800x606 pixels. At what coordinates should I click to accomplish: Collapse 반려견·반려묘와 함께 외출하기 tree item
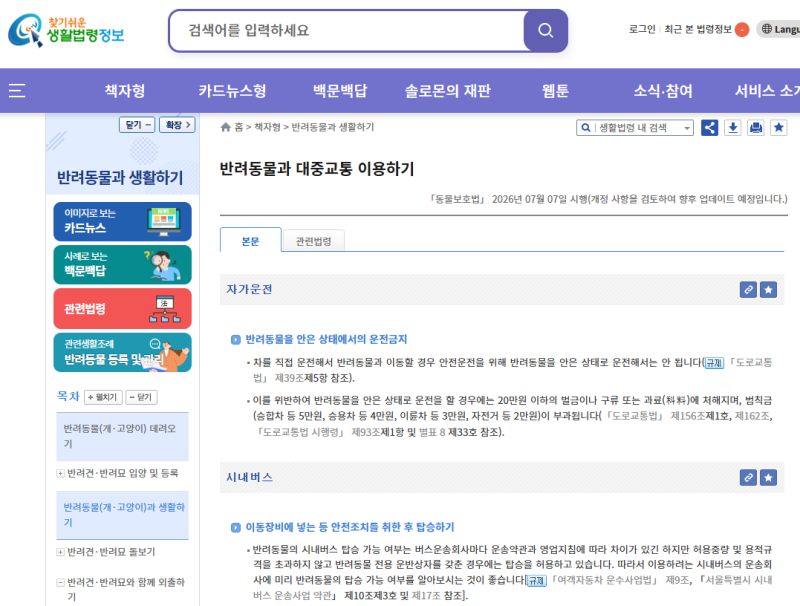click(60, 582)
